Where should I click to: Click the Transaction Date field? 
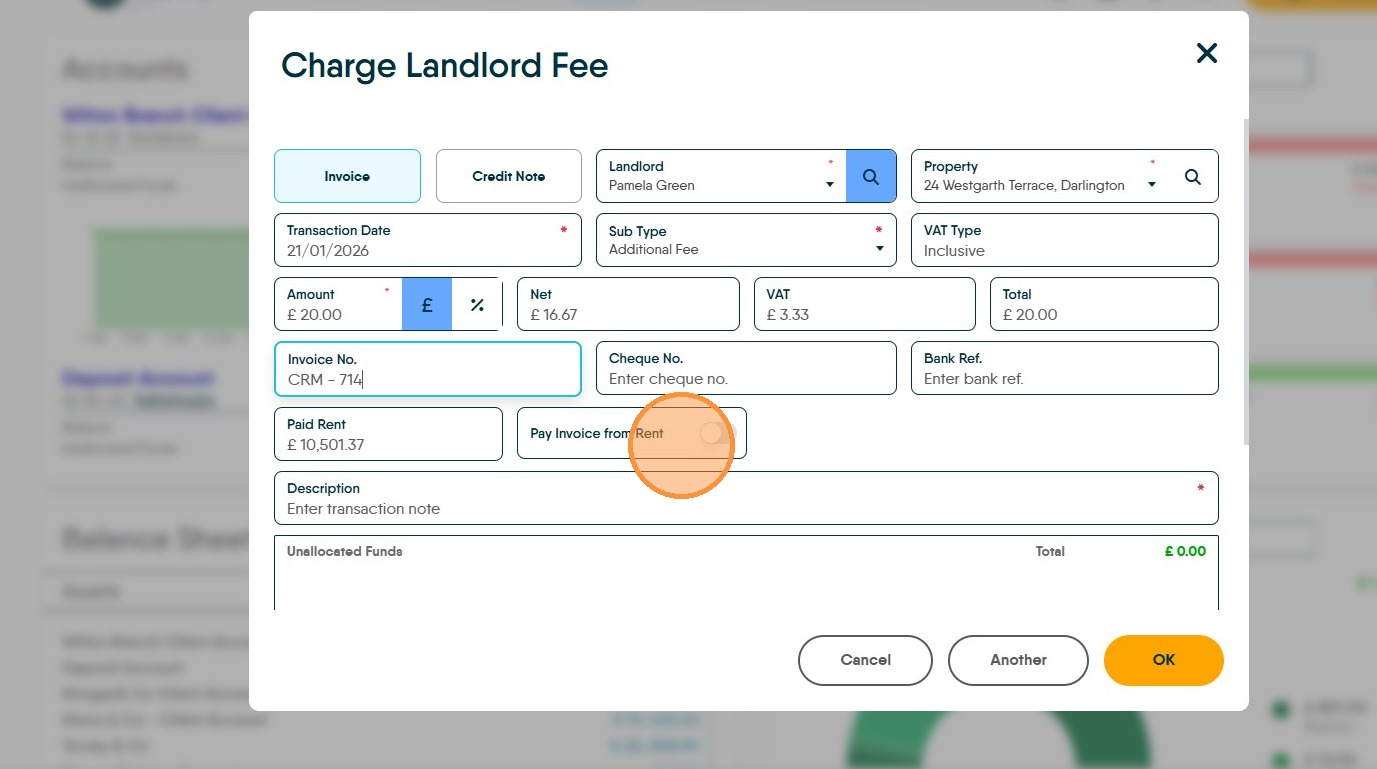click(x=428, y=240)
